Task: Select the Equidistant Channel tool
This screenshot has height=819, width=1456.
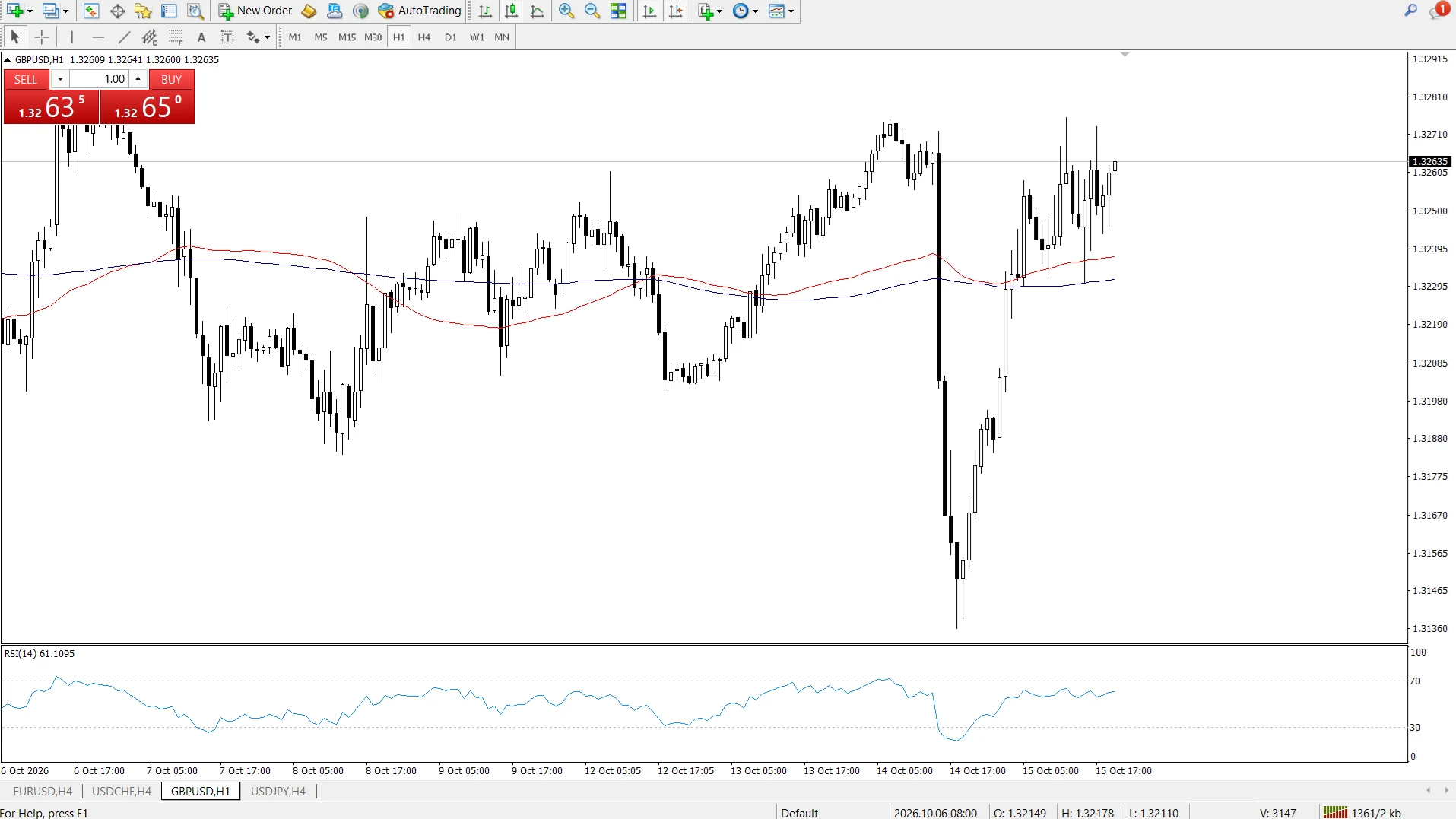Action: coord(150,37)
